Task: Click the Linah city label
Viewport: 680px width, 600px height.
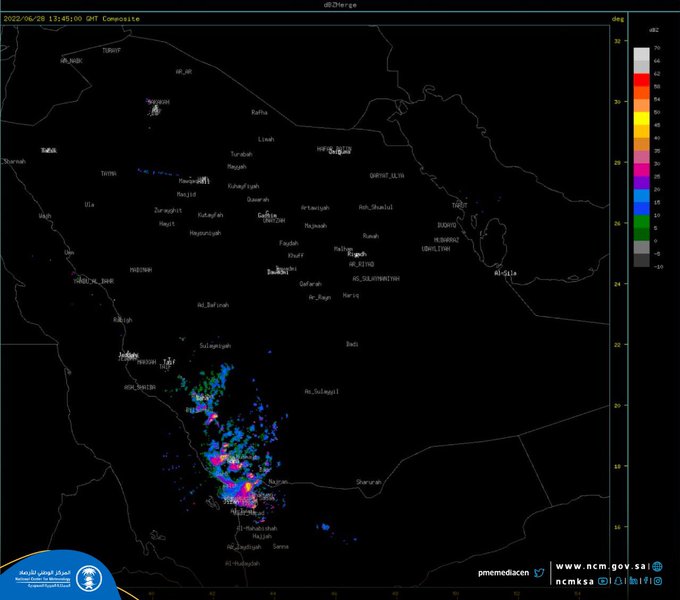Action: pyautogui.click(x=266, y=139)
